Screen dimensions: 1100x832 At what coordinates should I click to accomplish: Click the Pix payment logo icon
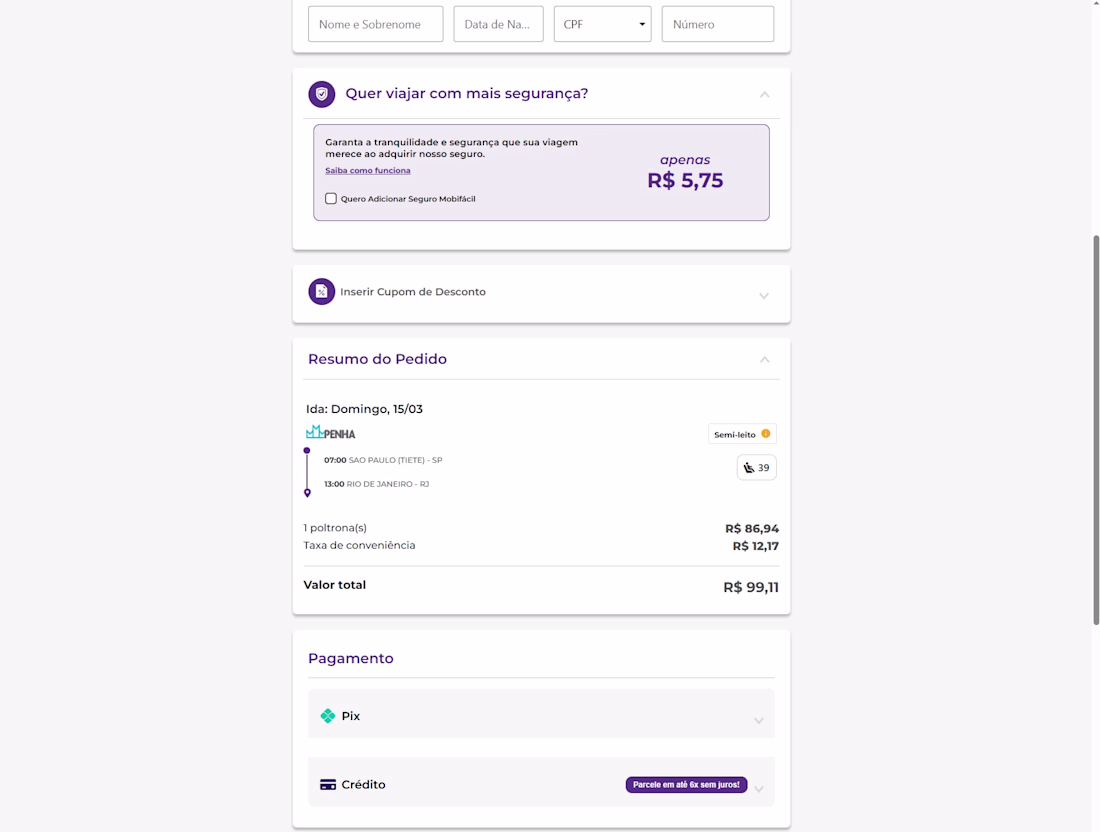(327, 716)
